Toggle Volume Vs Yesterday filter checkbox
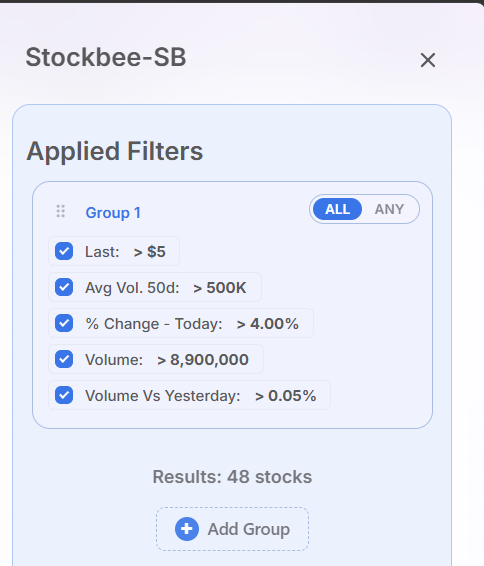The width and height of the screenshot is (484, 566). point(64,395)
